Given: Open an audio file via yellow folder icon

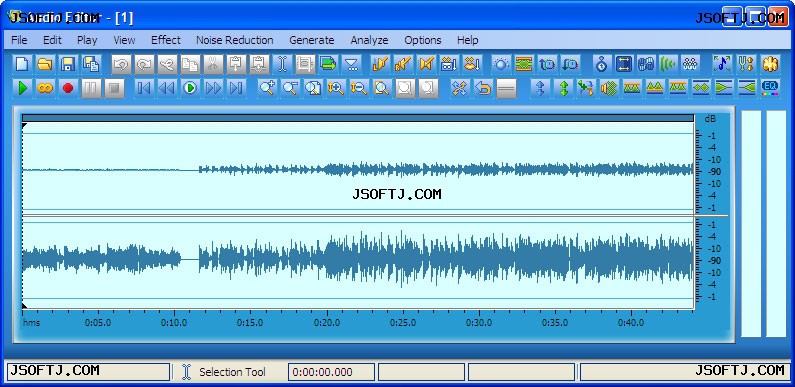Looking at the screenshot, I should tap(45, 64).
